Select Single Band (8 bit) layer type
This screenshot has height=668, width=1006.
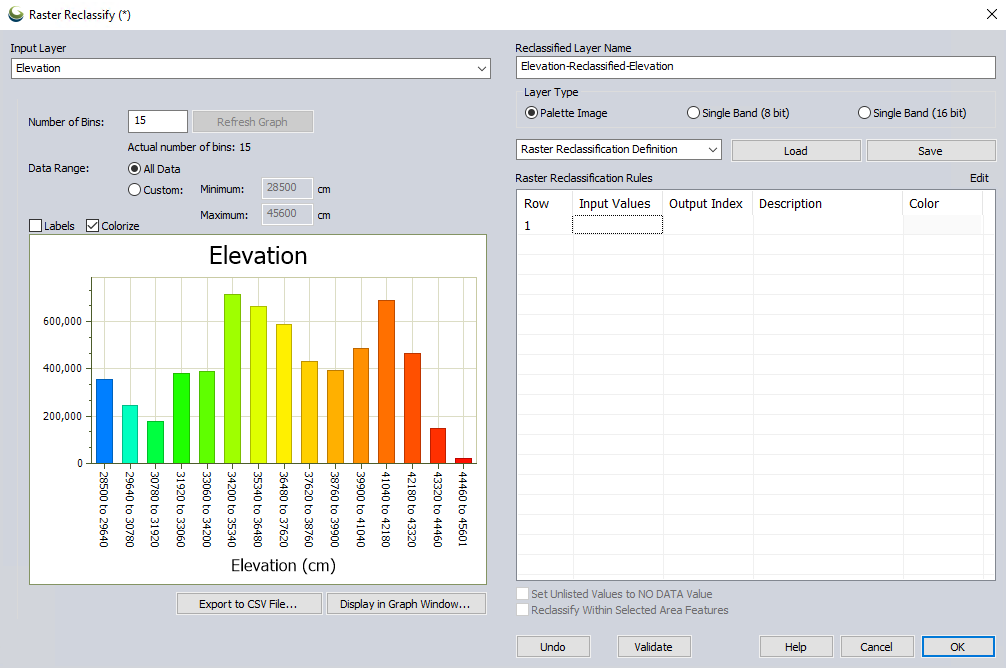pyautogui.click(x=694, y=113)
